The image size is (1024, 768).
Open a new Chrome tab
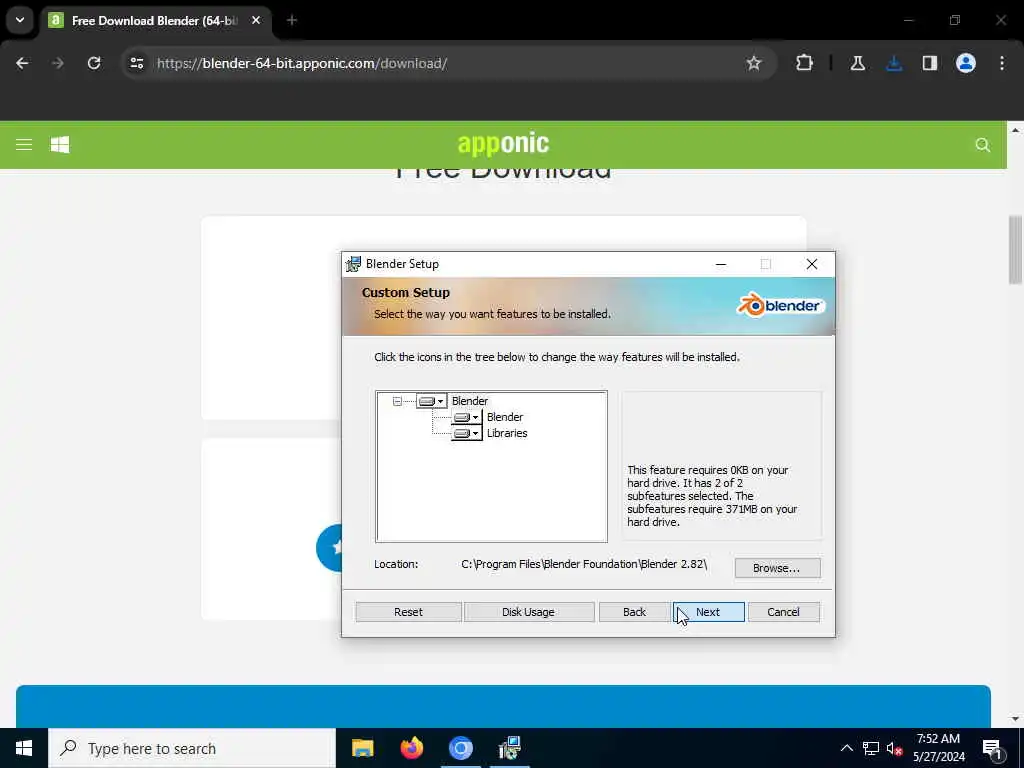click(x=292, y=20)
